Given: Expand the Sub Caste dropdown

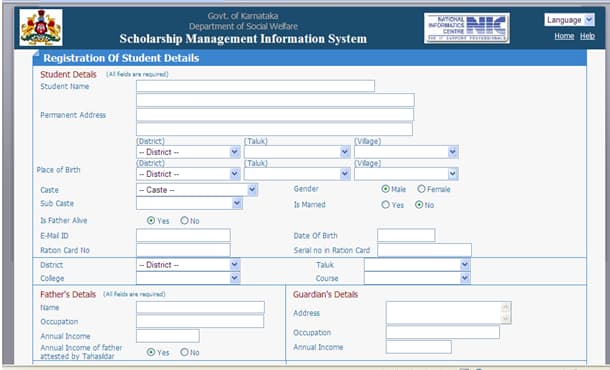Looking at the screenshot, I should pyautogui.click(x=189, y=203).
